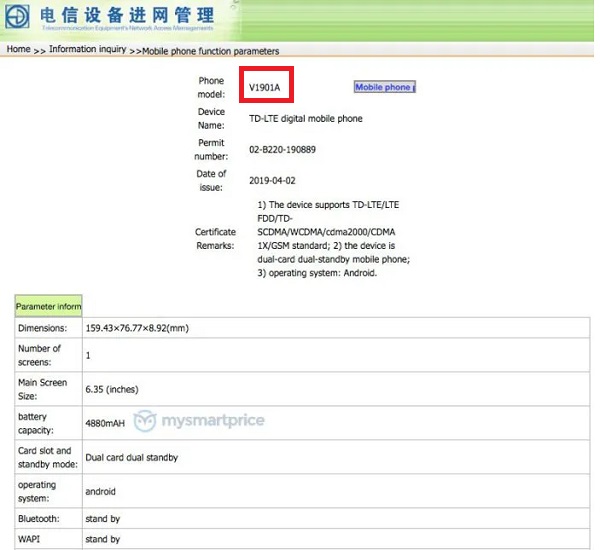Open the Home breadcrumb link
Screen dimensions: 600x550
[18, 49]
